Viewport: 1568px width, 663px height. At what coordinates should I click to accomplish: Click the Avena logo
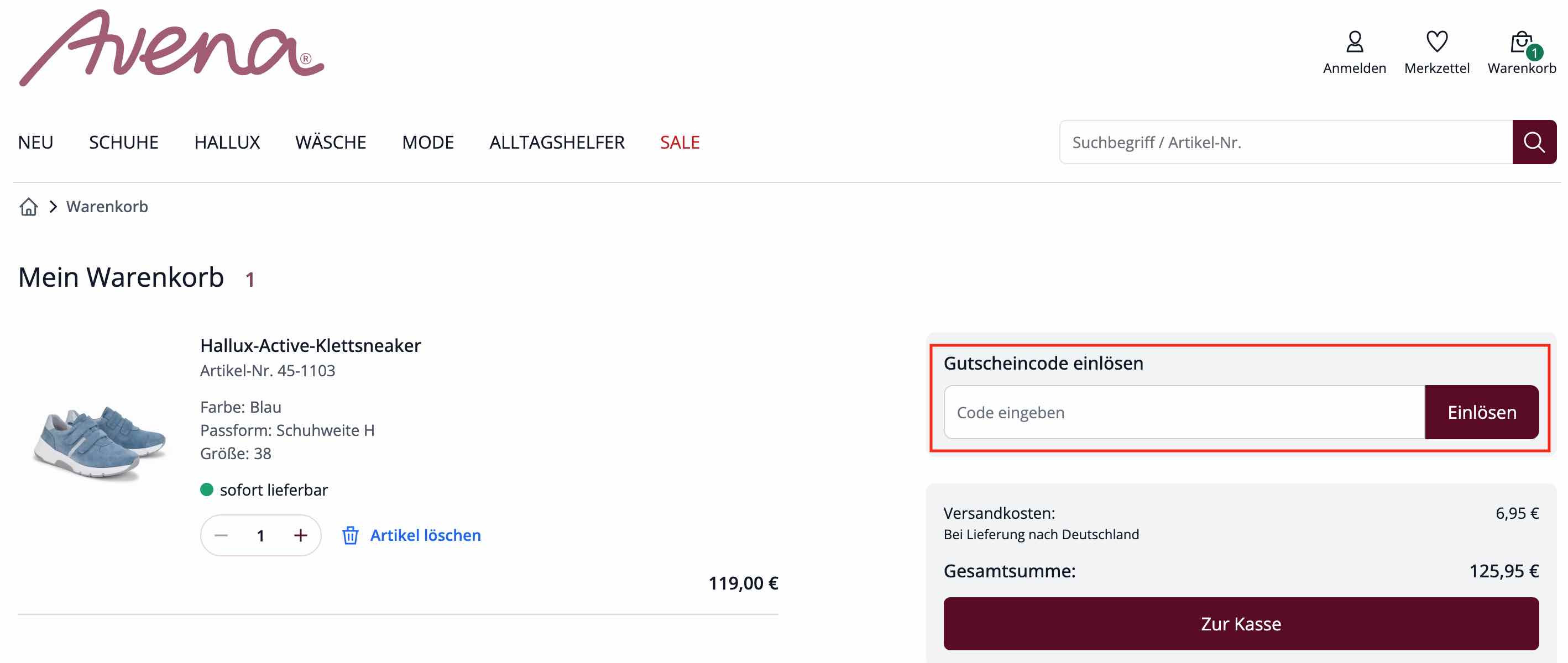(x=171, y=49)
